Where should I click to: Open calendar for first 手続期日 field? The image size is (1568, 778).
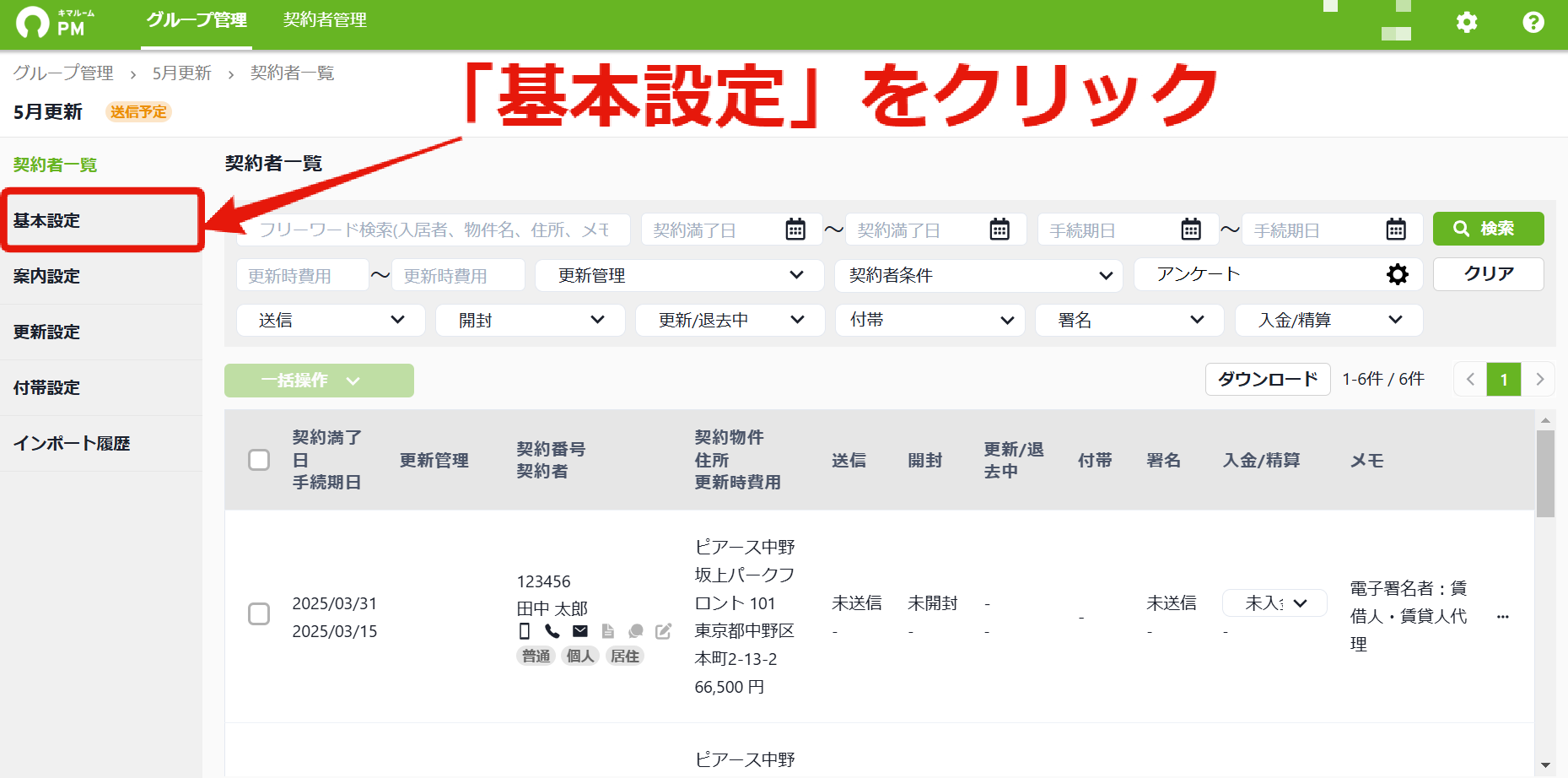tap(1191, 230)
